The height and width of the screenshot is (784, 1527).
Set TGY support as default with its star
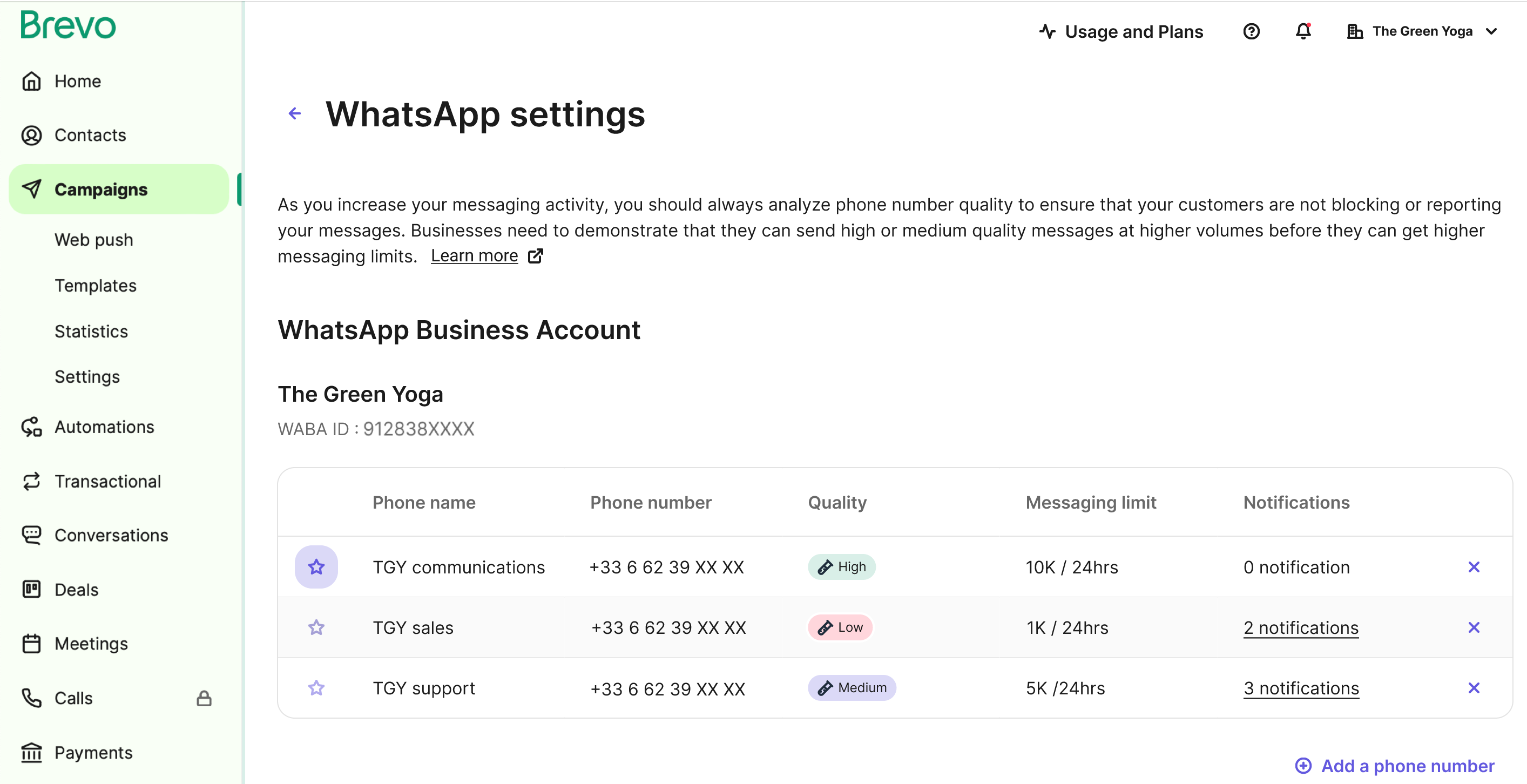click(316, 688)
